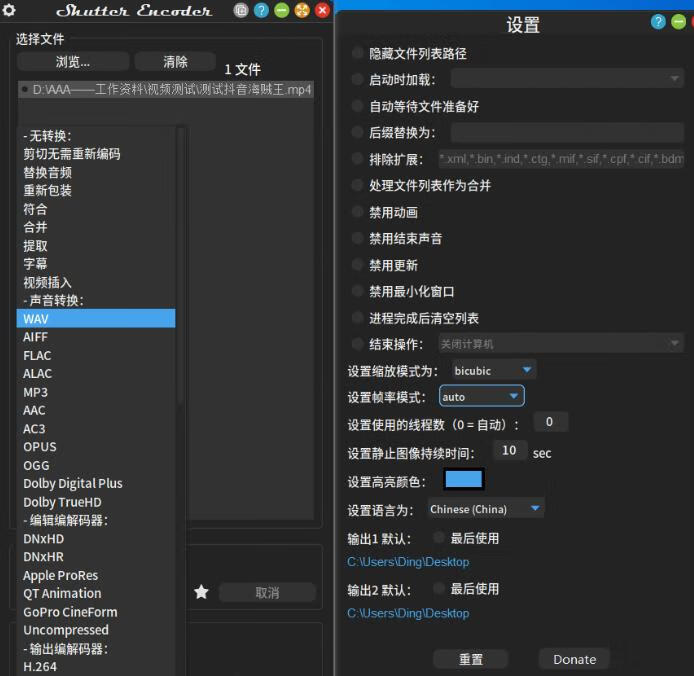This screenshot has height=676, width=694.
Task: Click the 取消 cancel button
Action: click(x=267, y=592)
